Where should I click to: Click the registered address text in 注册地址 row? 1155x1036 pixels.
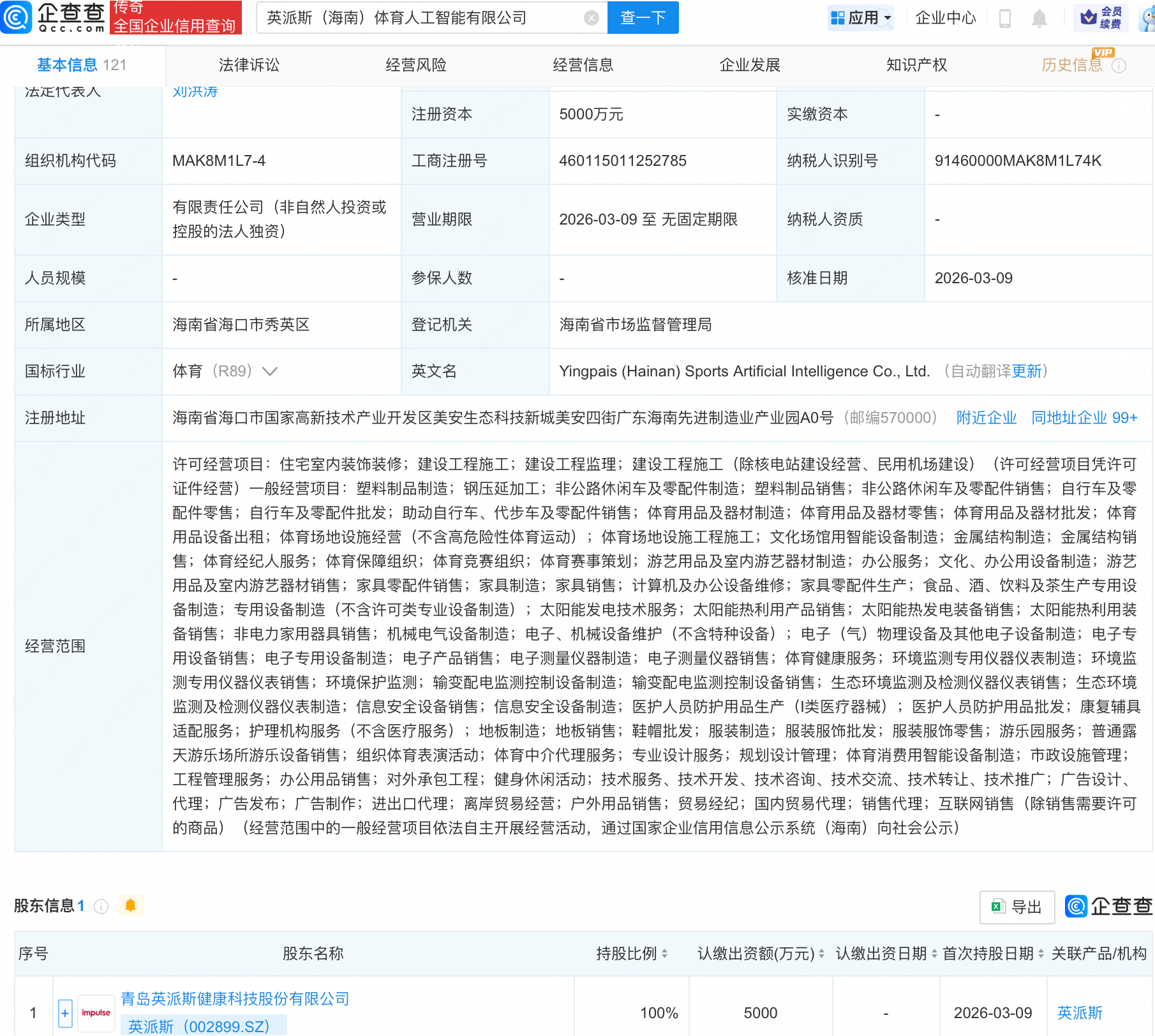(503, 418)
